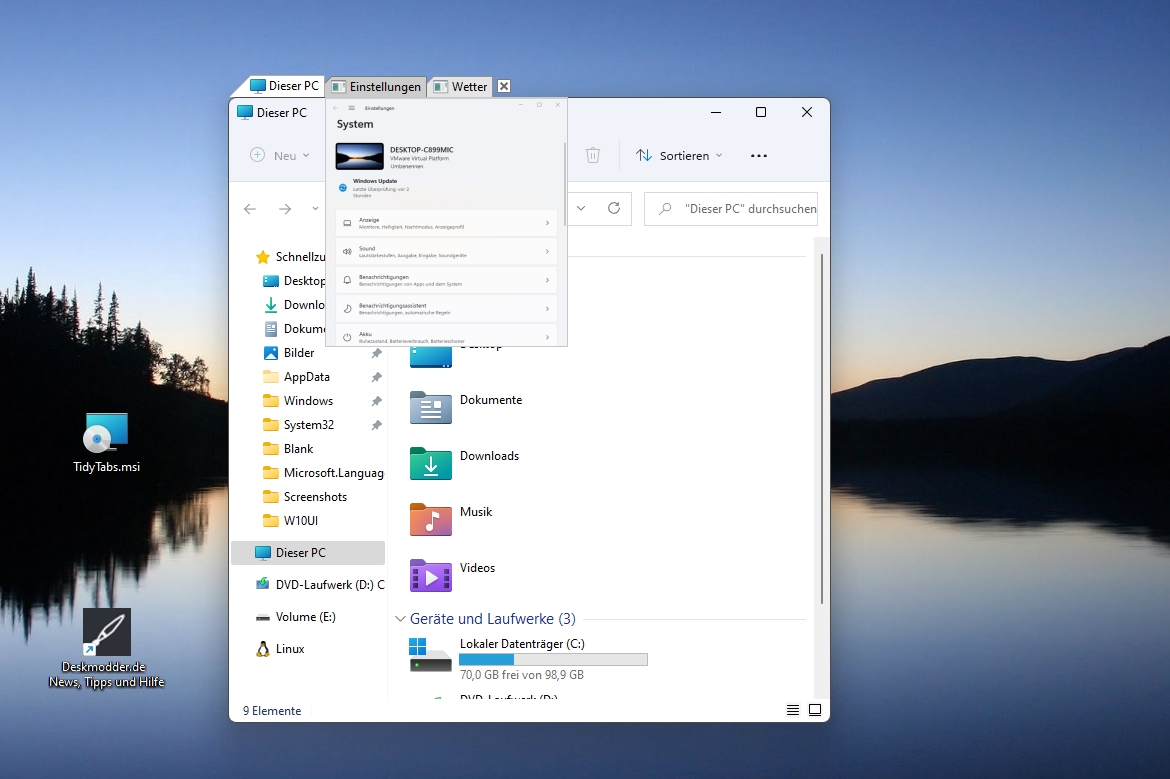Collapse the Geräte und Laufwerke group

point(400,619)
